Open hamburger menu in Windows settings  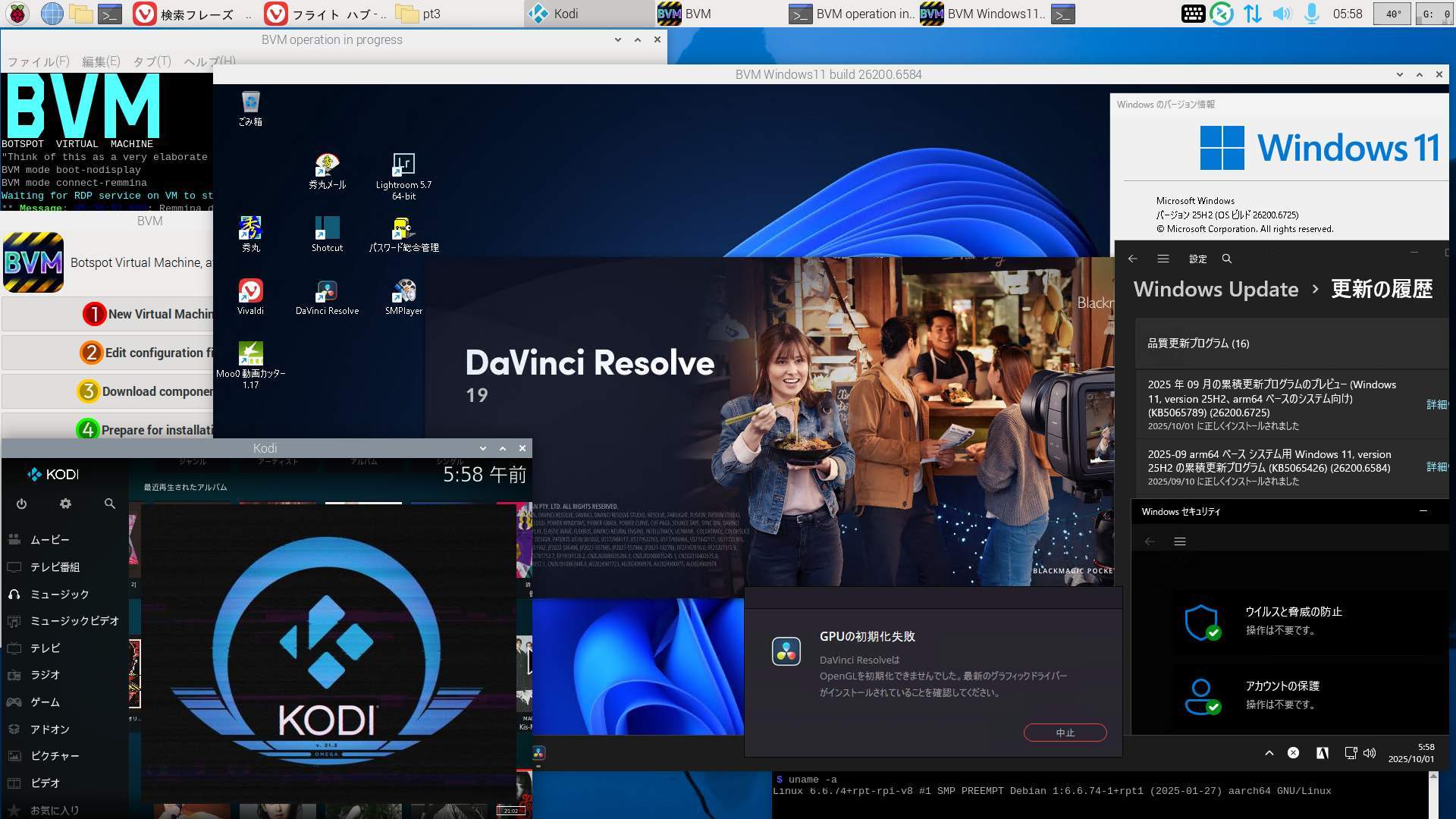pos(1163,259)
